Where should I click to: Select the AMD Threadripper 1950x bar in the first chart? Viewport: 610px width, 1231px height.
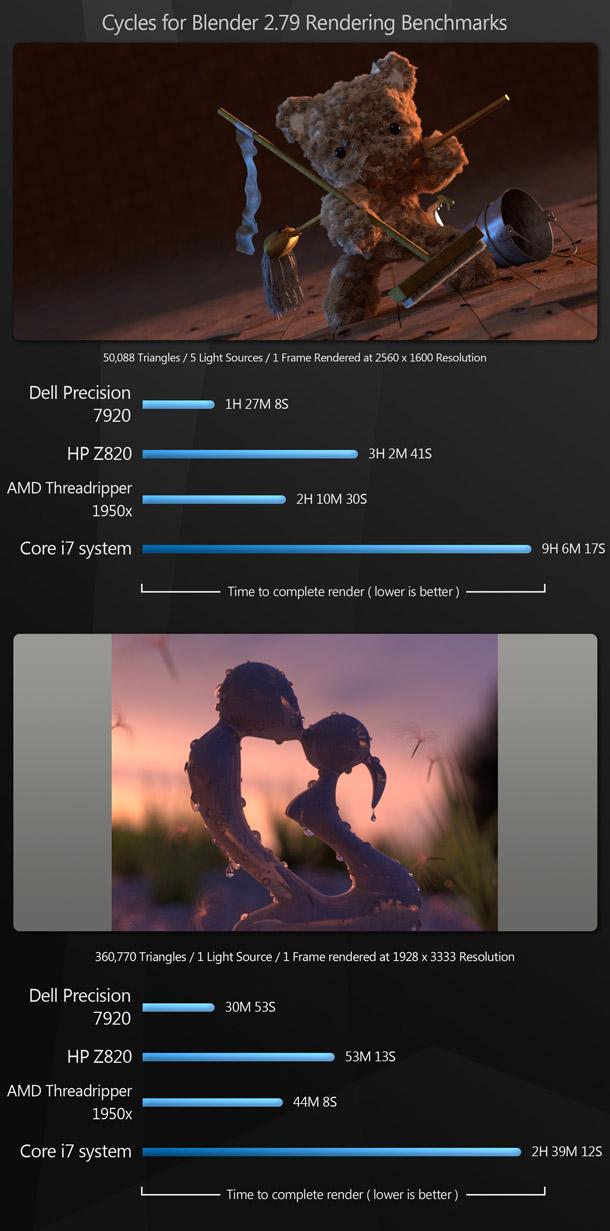click(214, 499)
